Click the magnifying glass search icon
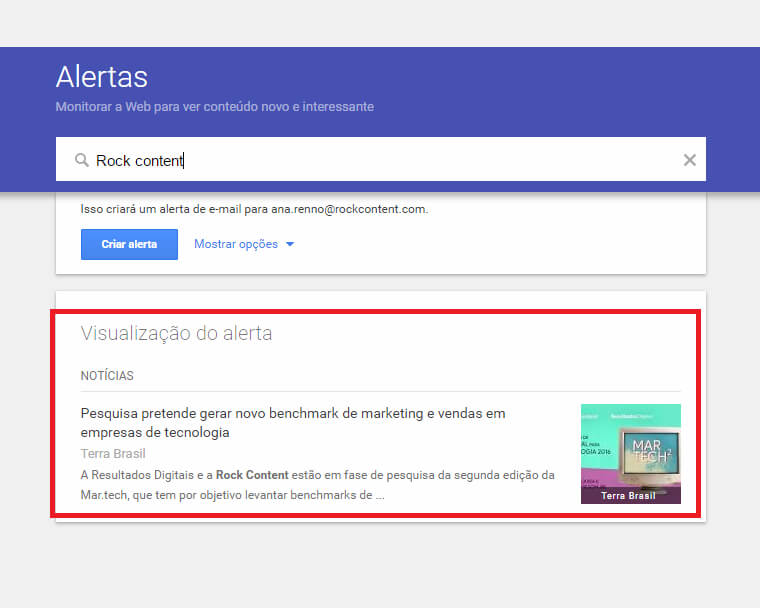This screenshot has height=608, width=760. point(82,160)
